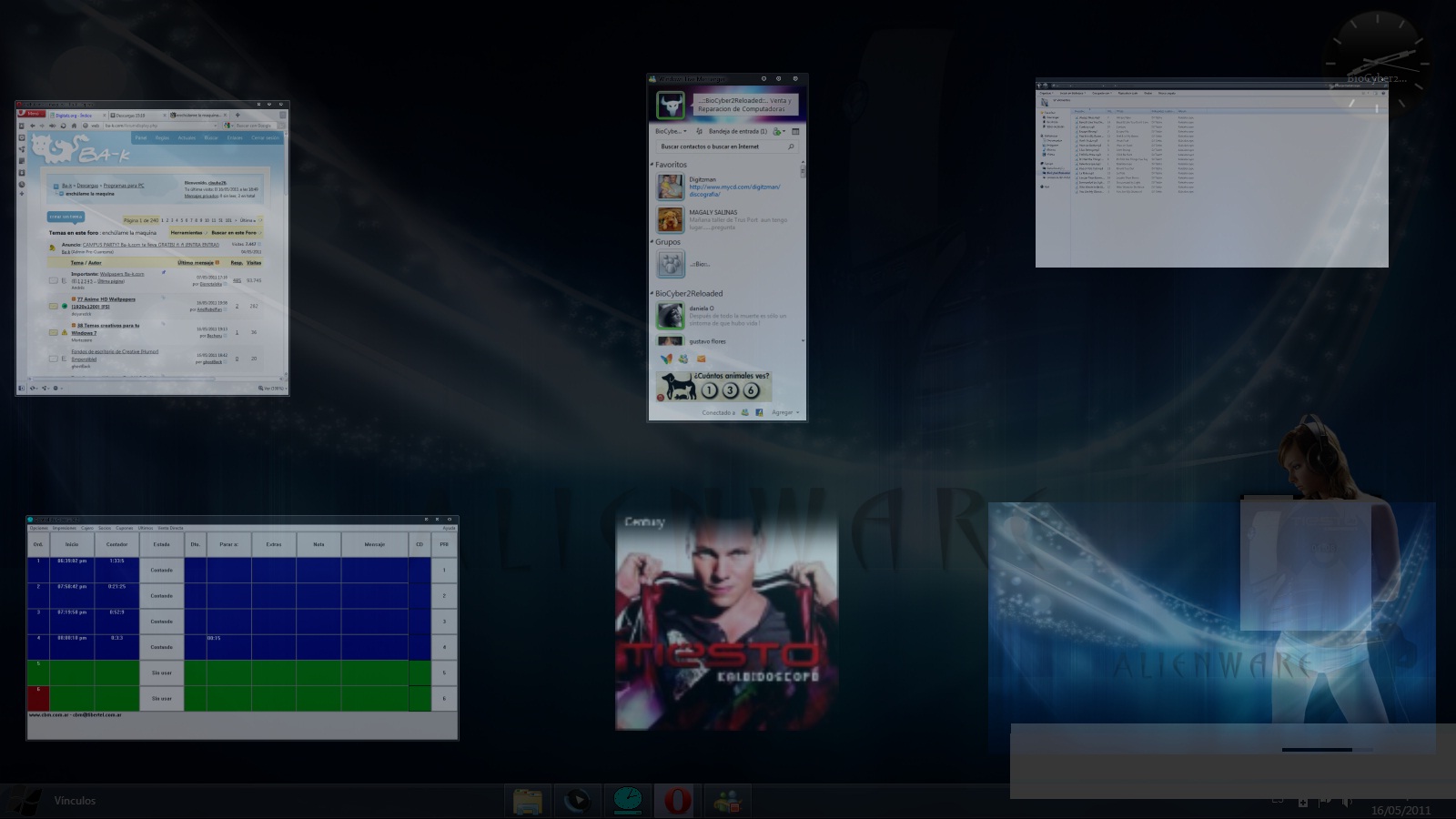Click Contando button for machine 1
The height and width of the screenshot is (819, 1456).
(161, 570)
